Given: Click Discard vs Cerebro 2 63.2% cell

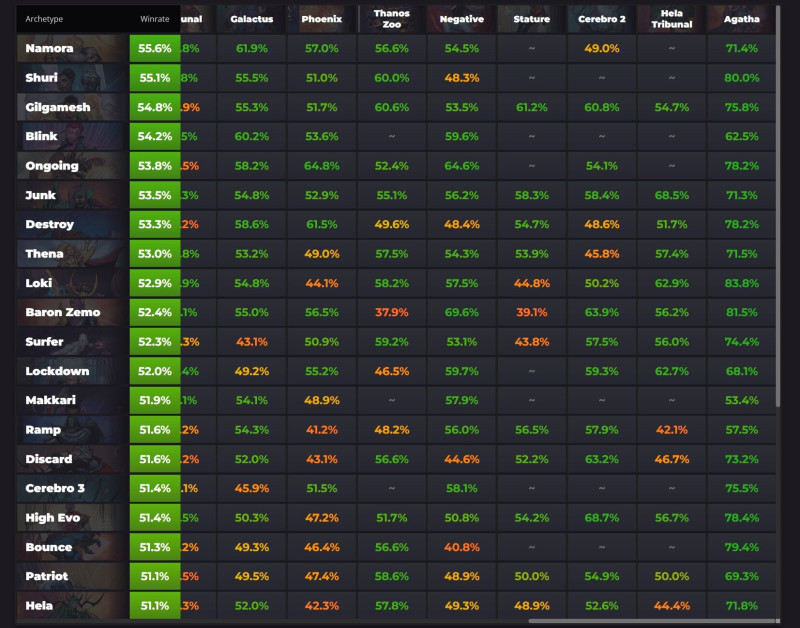Looking at the screenshot, I should point(602,459).
